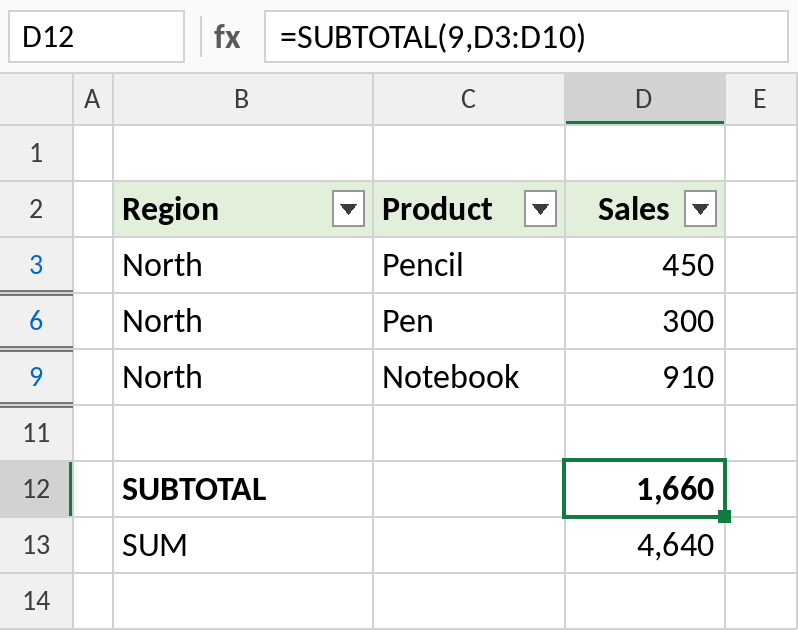Click the select-all corner box
This screenshot has width=798, height=630.
coord(36,99)
